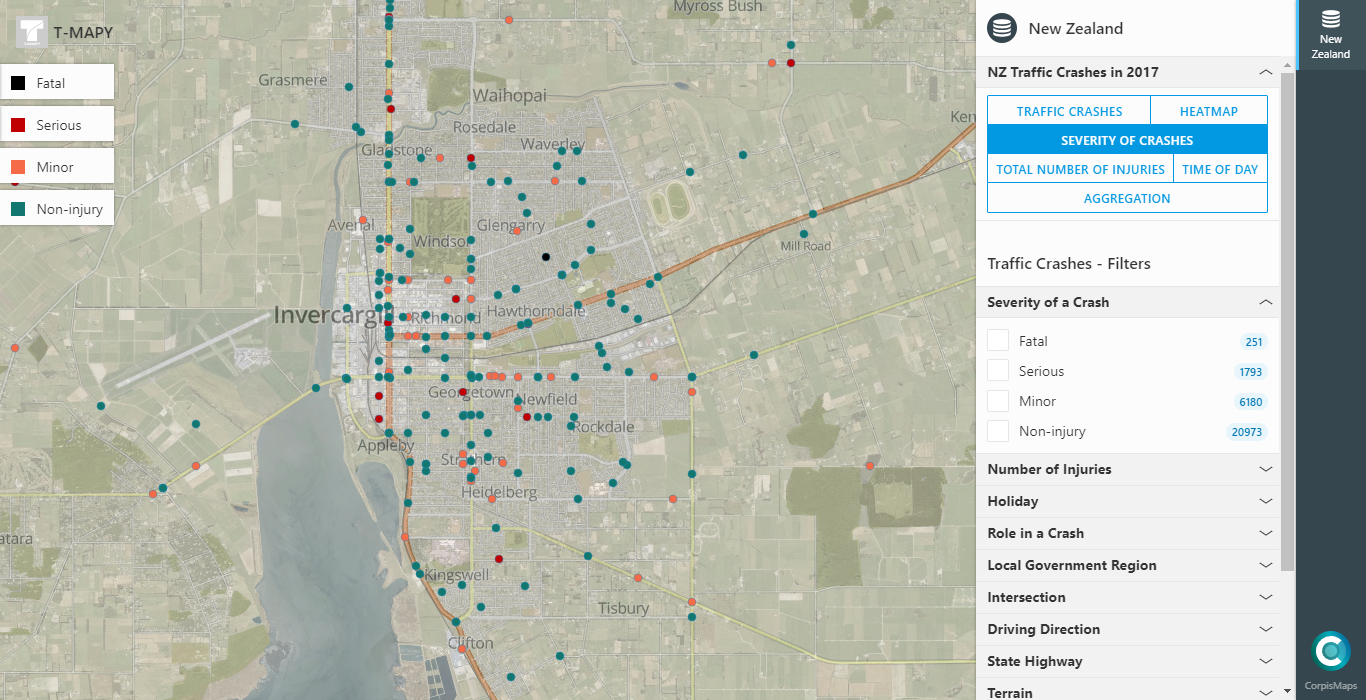1366x700 pixels.
Task: Click the database icon beside New Zealand title
Action: tap(1002, 28)
